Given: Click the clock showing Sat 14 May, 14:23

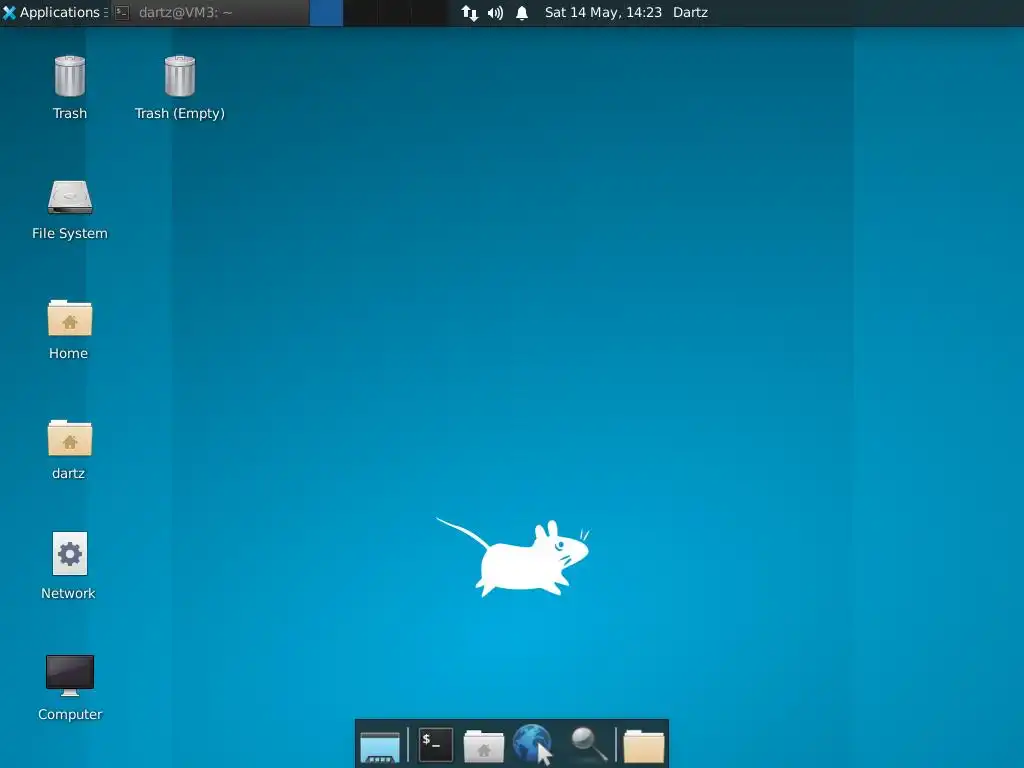Looking at the screenshot, I should (x=603, y=12).
